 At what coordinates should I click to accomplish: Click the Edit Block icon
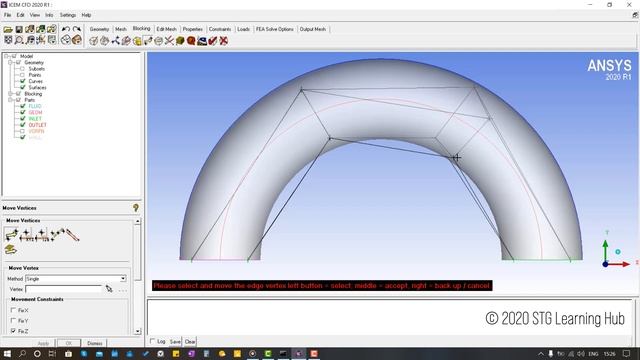(126, 41)
